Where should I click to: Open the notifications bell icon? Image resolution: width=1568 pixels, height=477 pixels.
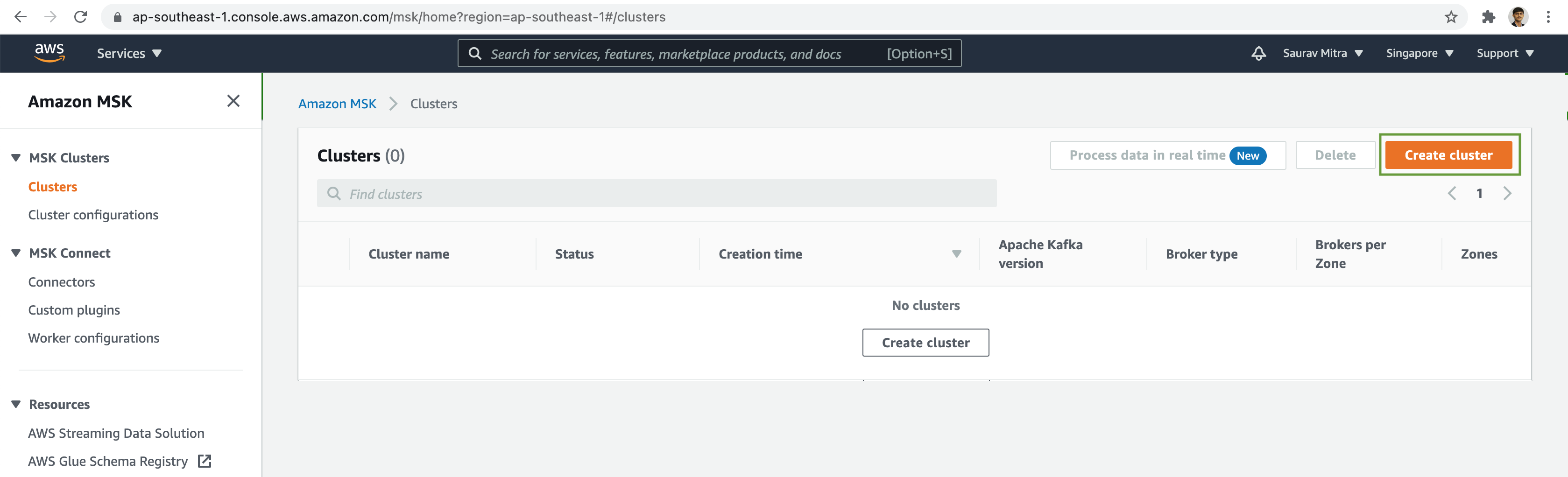click(x=1258, y=54)
